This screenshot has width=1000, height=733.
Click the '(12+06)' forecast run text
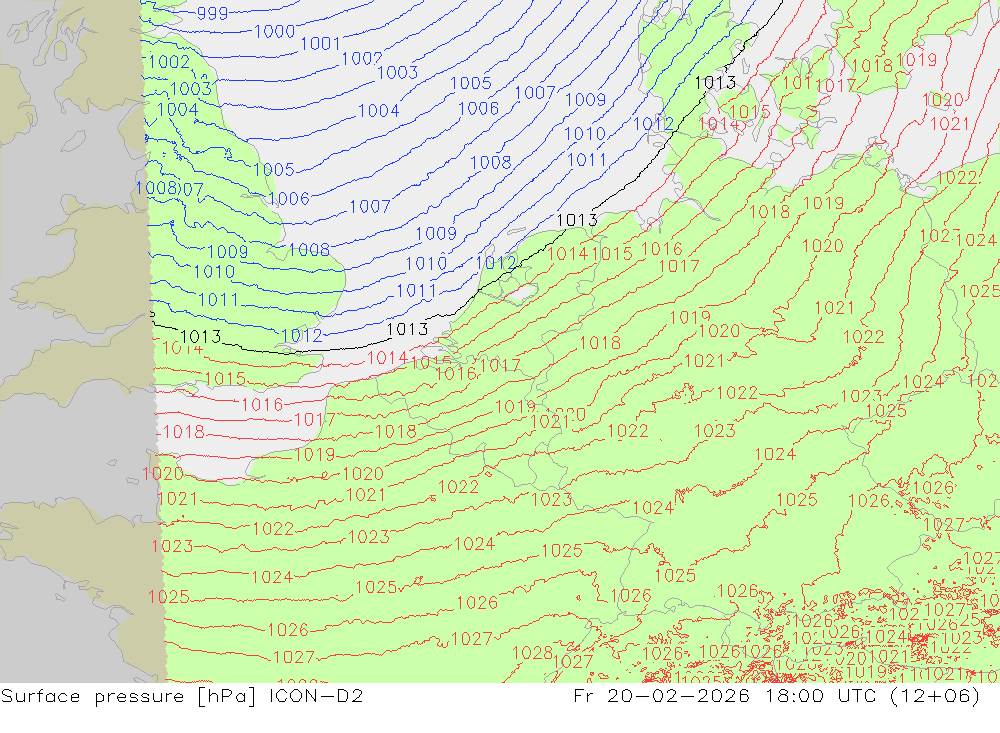tap(935, 696)
